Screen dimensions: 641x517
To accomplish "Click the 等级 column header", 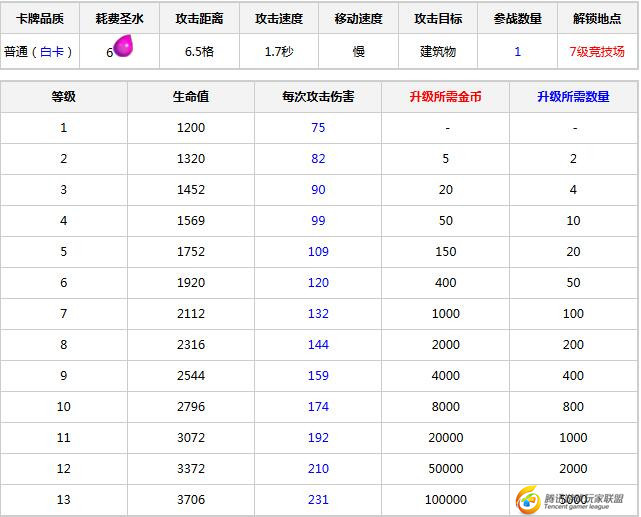I will (x=64, y=97).
